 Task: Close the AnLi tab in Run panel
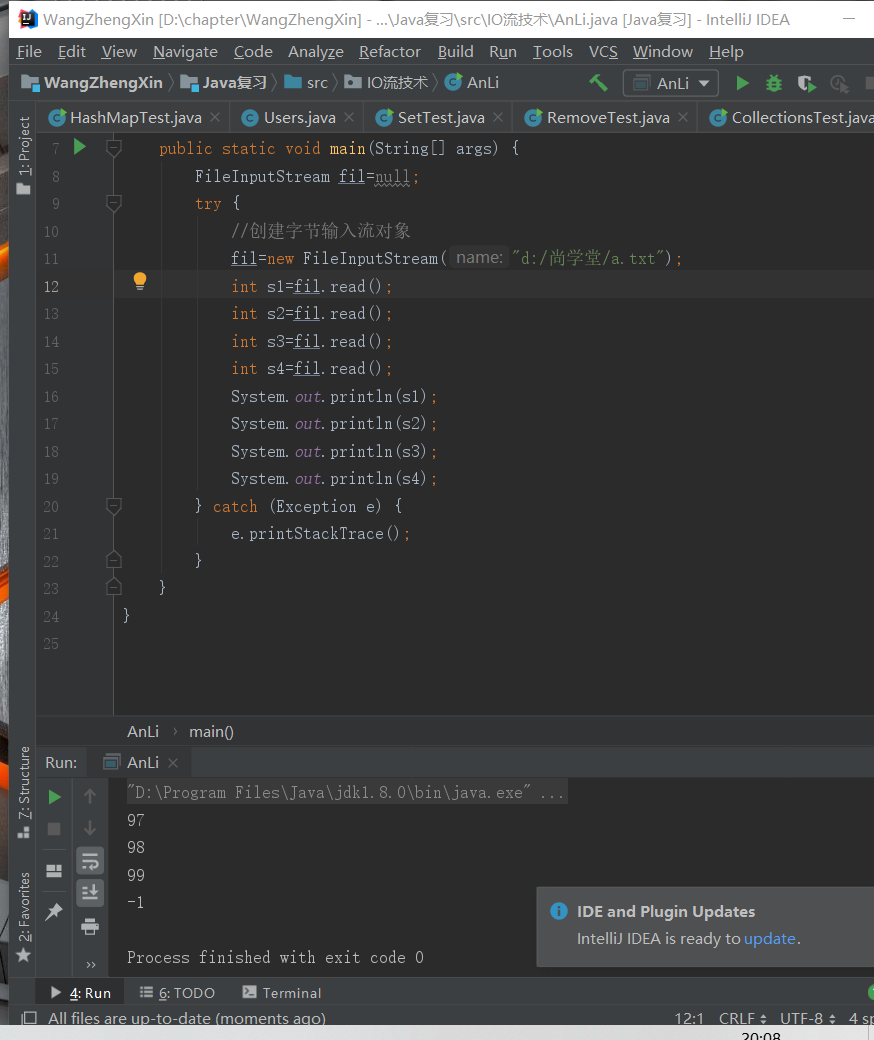point(173,763)
